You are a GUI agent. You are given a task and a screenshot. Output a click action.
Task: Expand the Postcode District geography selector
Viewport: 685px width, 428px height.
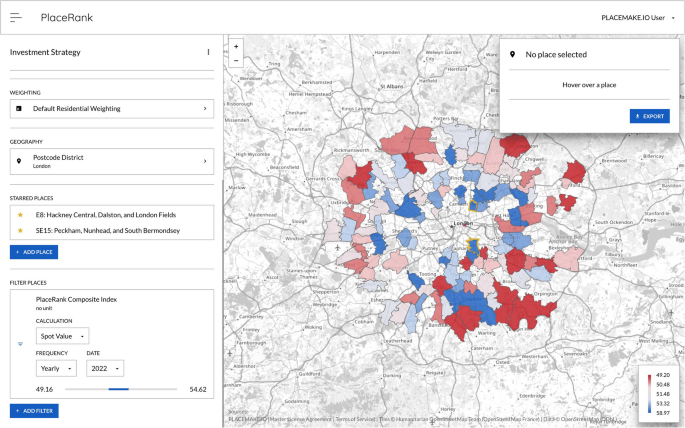(x=204, y=161)
